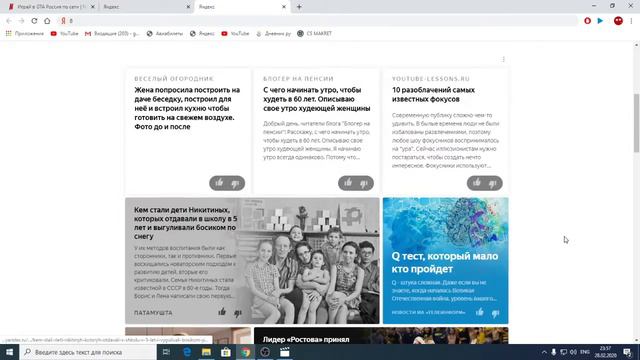Open the Яндекс bookmark
Image resolution: width=640 pixels, height=360 pixels.
tap(202, 33)
